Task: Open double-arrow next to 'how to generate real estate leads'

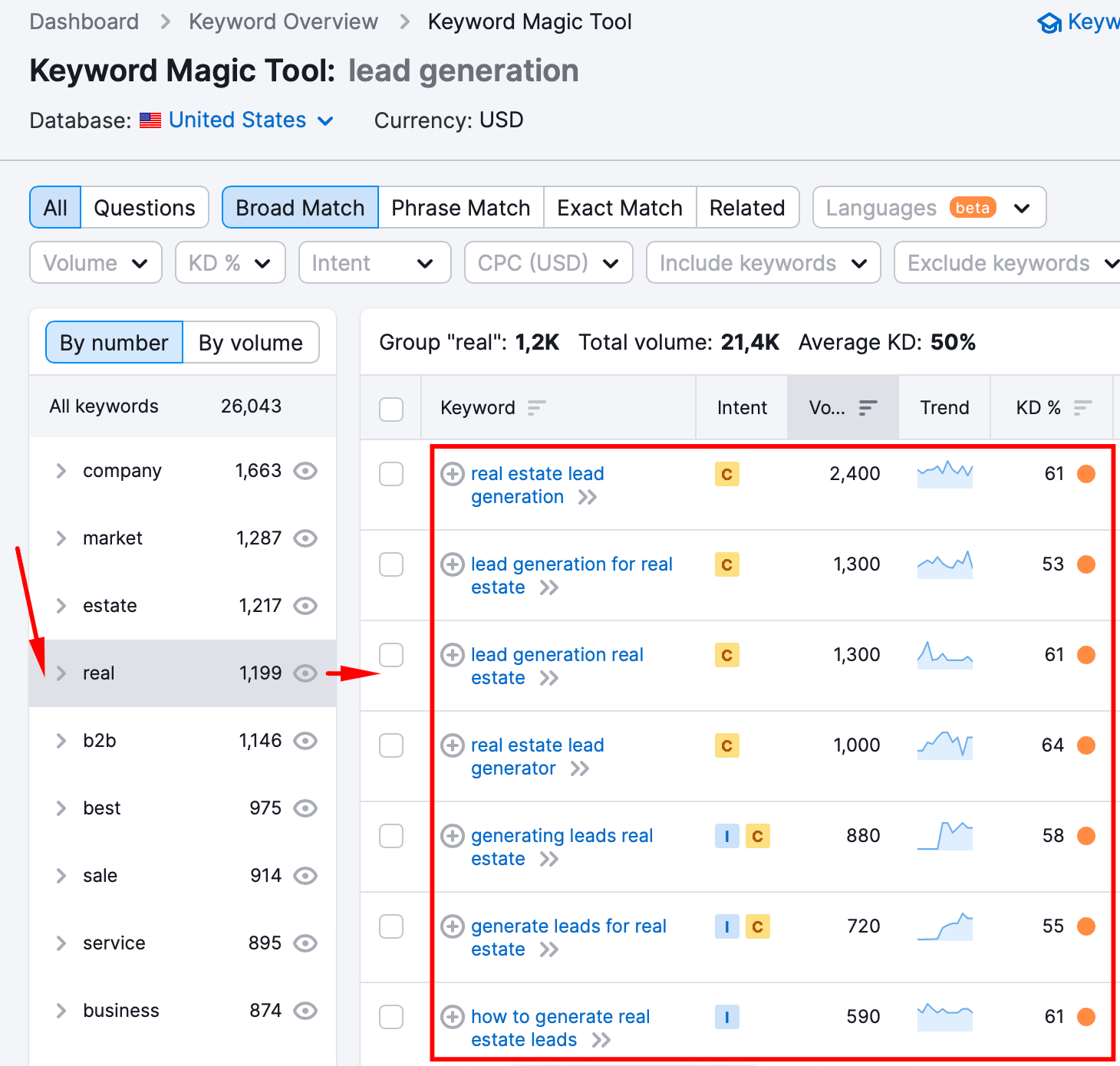Action: 601,1041
